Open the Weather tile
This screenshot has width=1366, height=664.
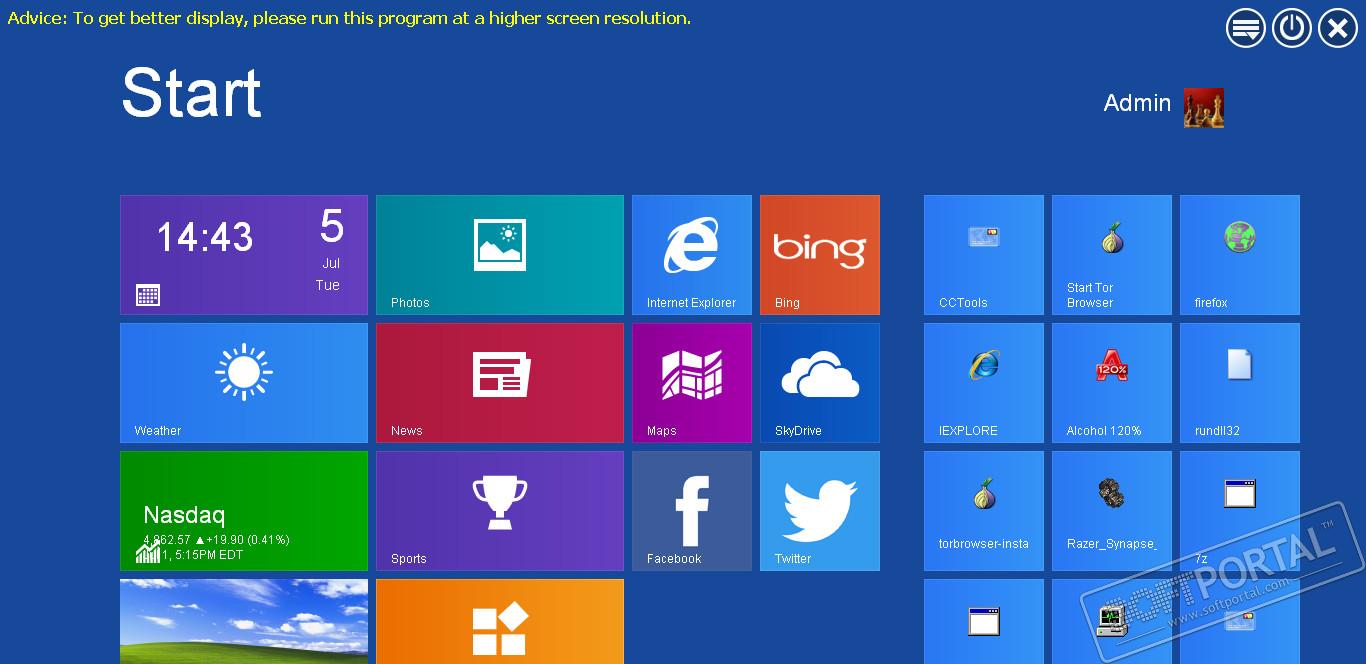tap(244, 383)
